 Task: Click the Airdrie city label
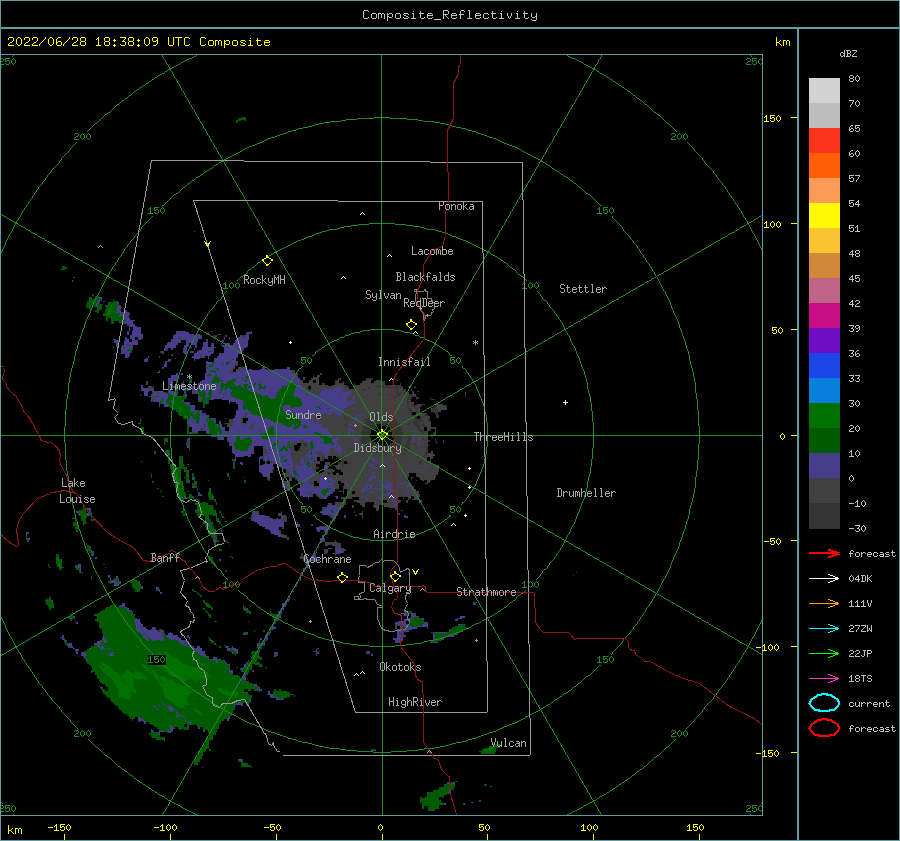tap(394, 534)
